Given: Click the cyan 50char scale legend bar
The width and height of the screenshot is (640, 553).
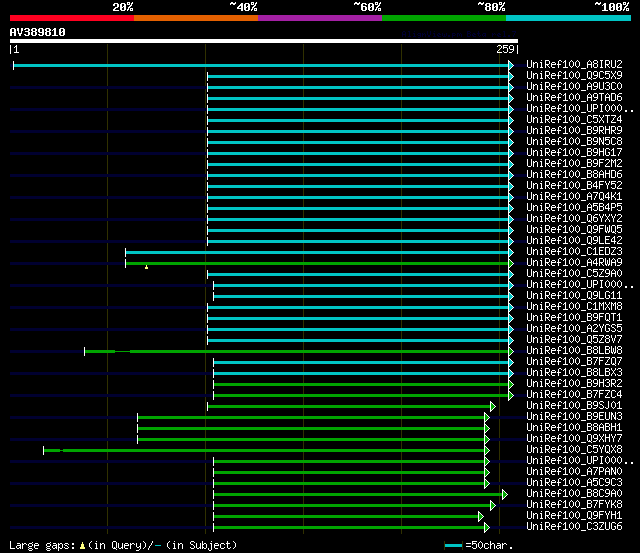Looking at the screenshot, I should [x=453, y=545].
